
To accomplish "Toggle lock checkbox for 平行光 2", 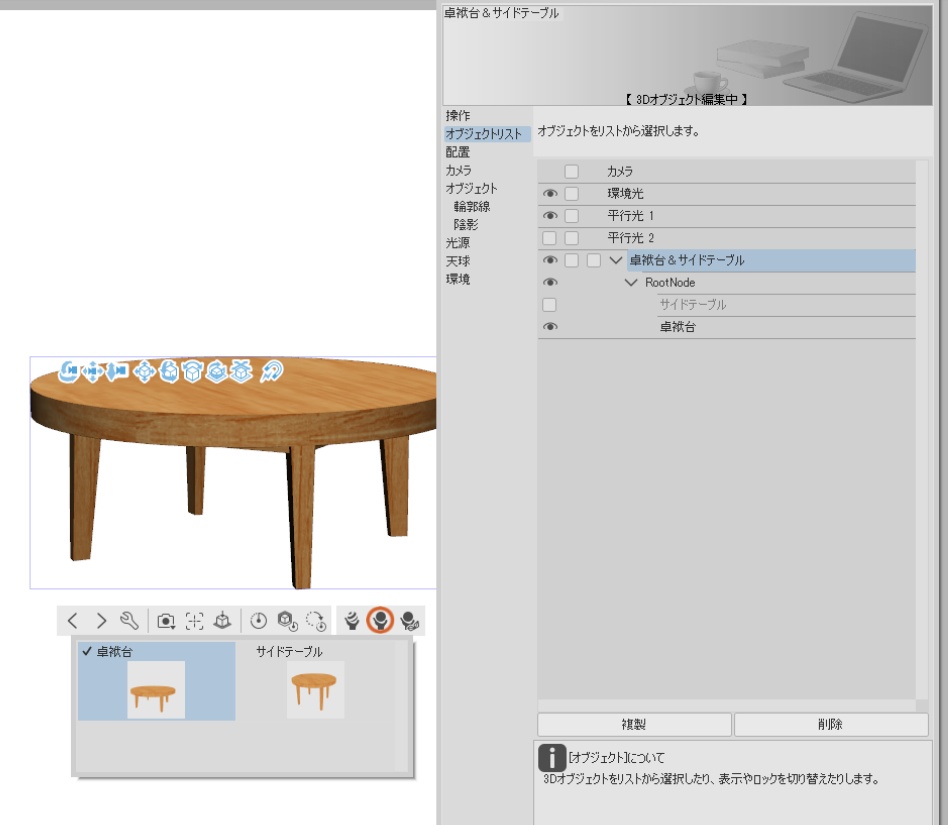I will click(x=571, y=238).
